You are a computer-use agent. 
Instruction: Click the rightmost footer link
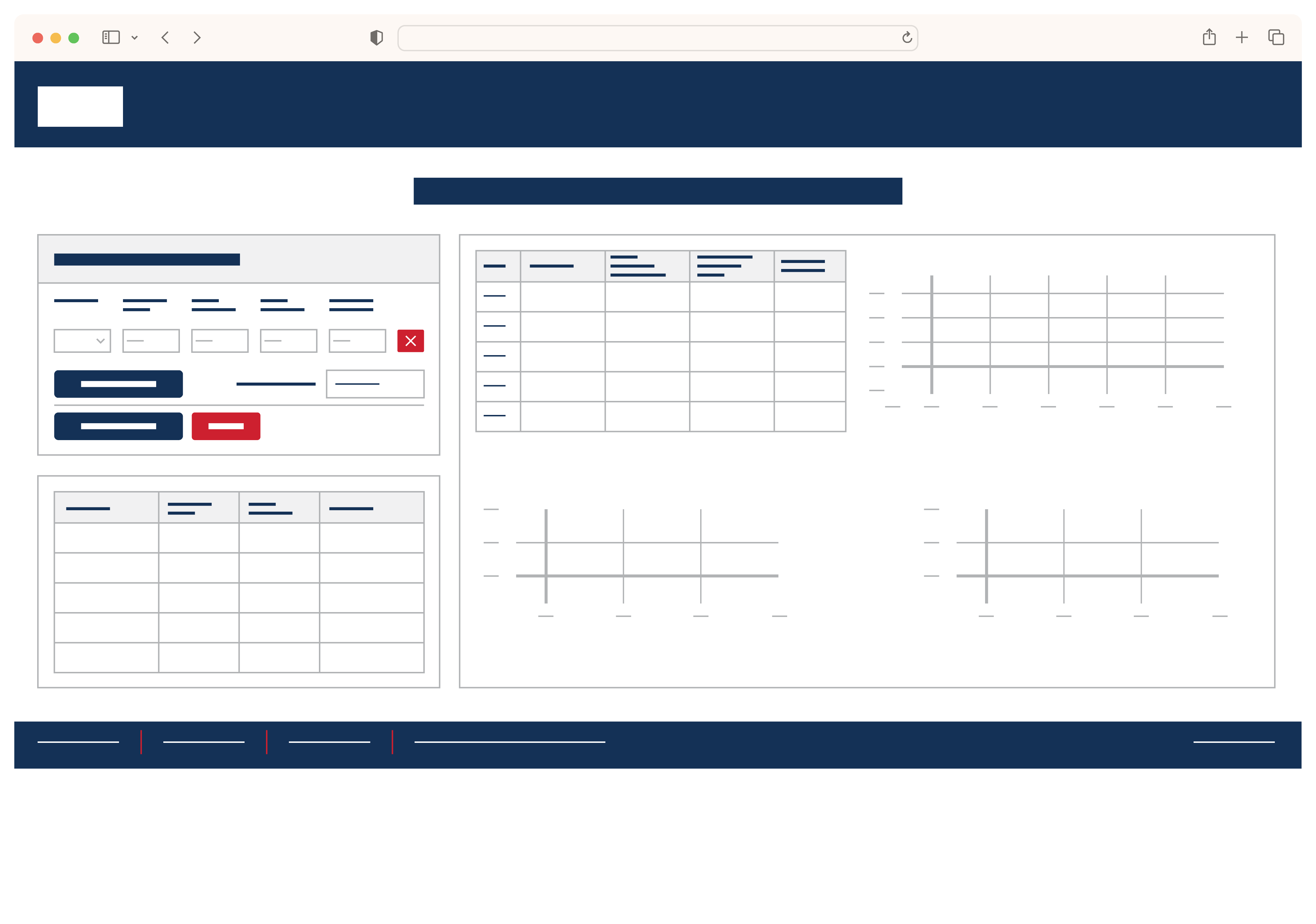[x=1233, y=742]
